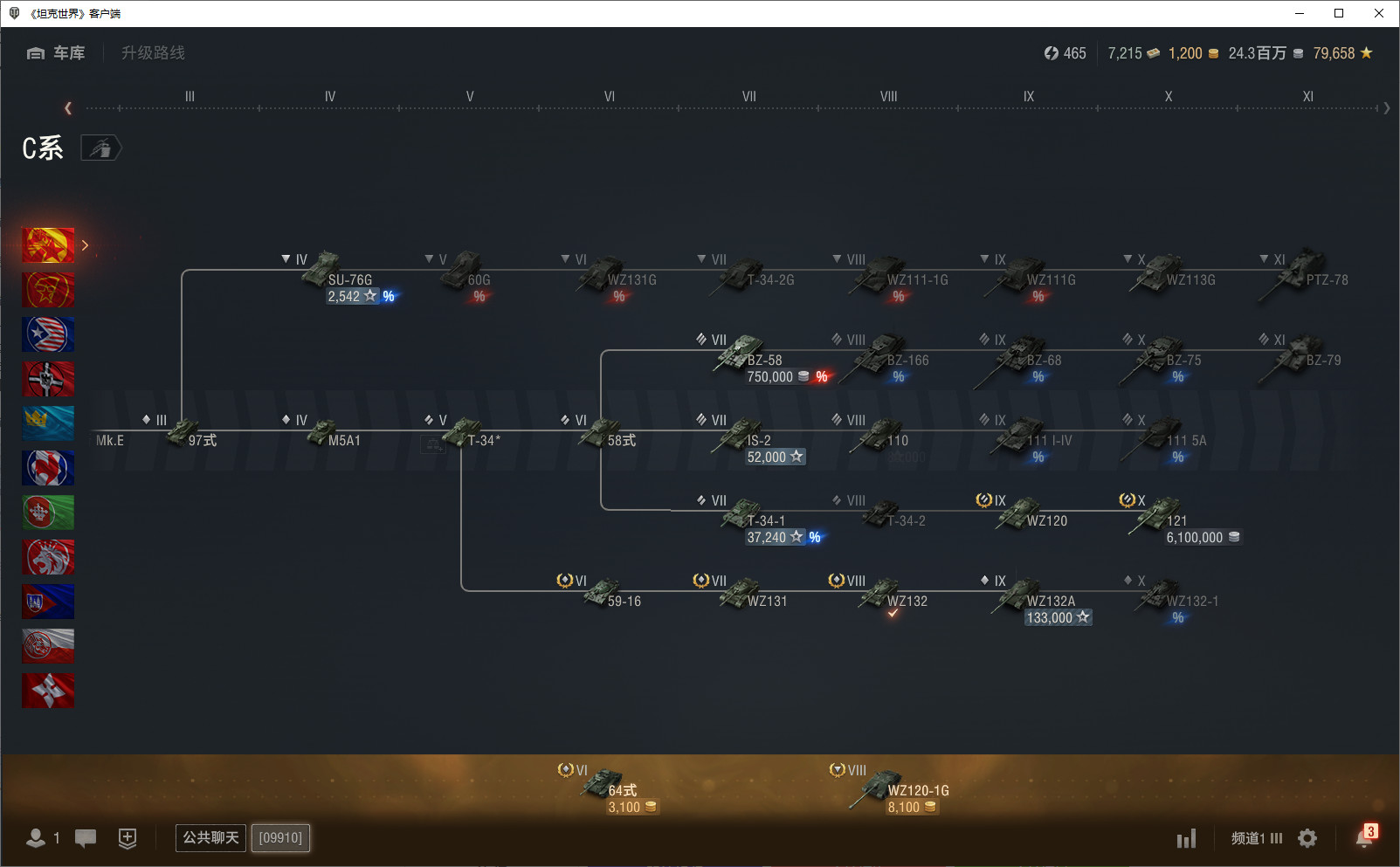The height and width of the screenshot is (867, 1400).
Task: Select the BZ-79 tier XI tank
Action: coord(1301,356)
